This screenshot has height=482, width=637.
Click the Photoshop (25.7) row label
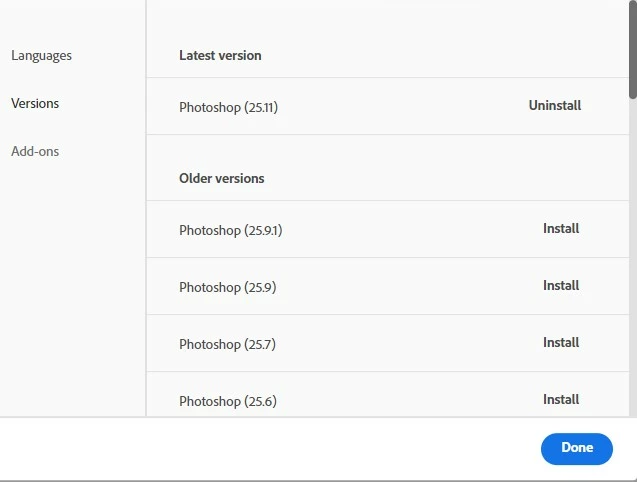(x=227, y=344)
